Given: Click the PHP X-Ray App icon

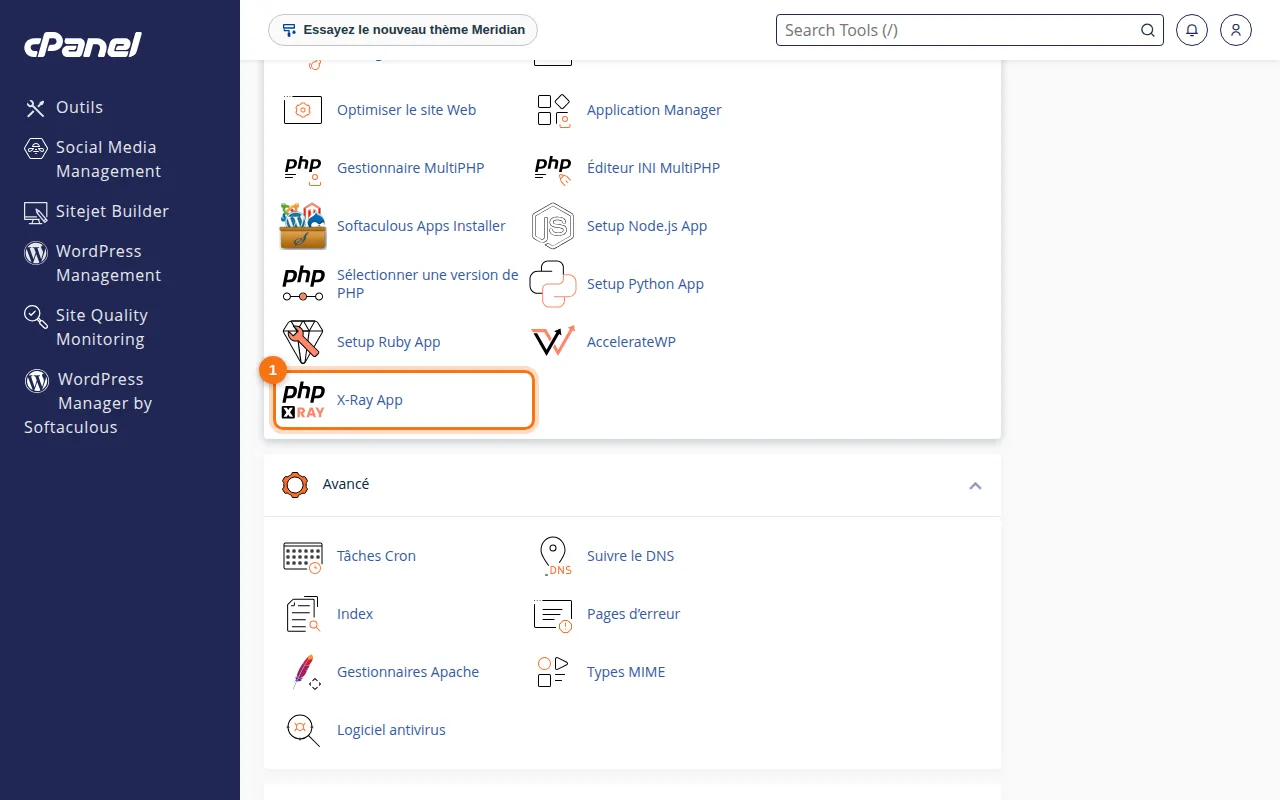Looking at the screenshot, I should coord(303,400).
